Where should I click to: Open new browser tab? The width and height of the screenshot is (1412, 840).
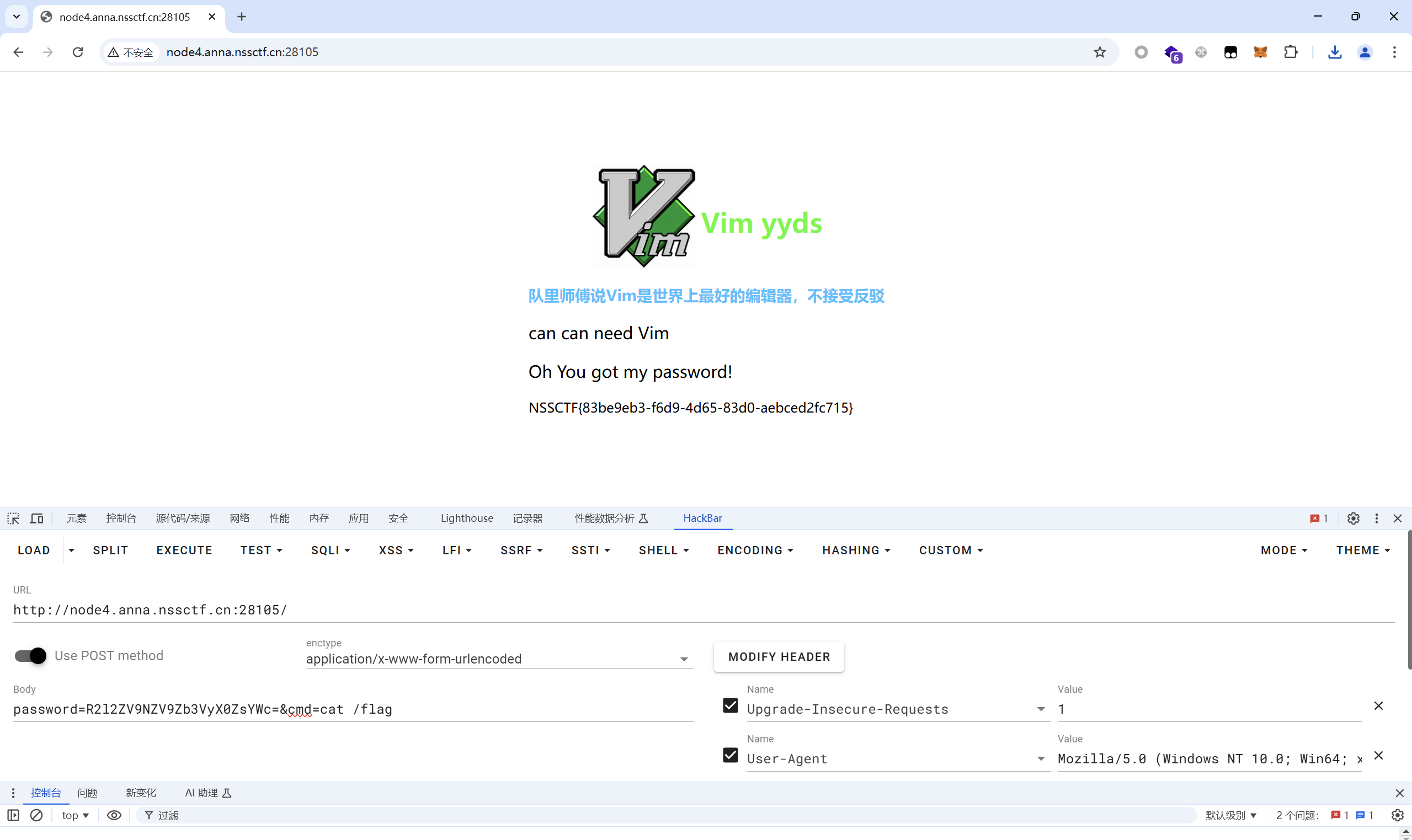click(242, 17)
